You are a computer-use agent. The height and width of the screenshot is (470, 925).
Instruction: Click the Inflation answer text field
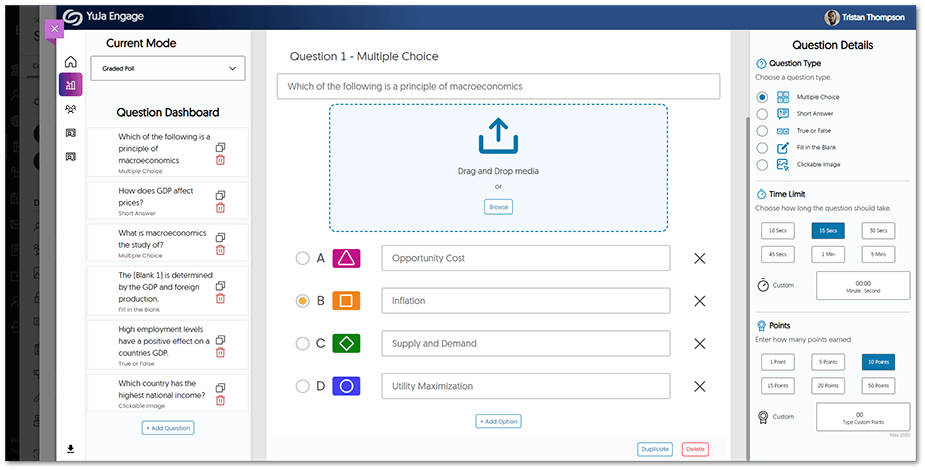click(x=525, y=301)
